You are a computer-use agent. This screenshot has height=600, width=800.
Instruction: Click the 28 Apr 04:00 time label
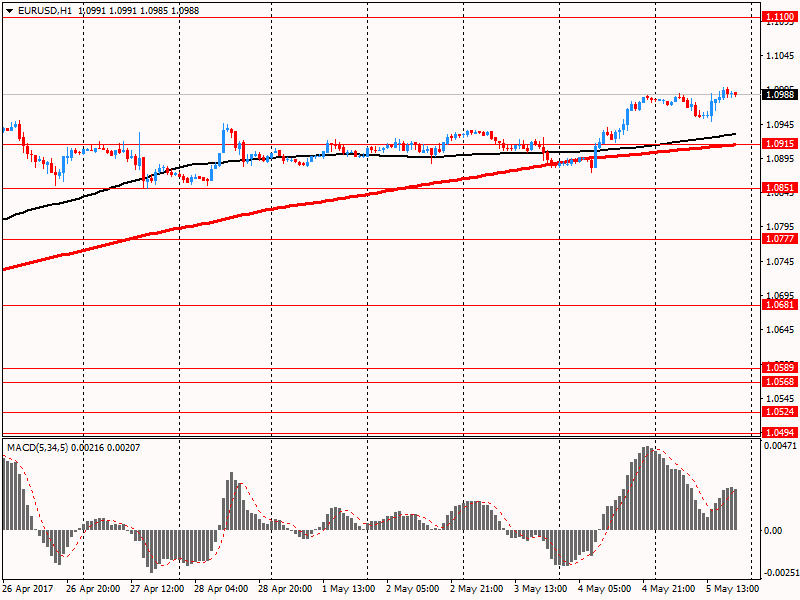pos(221,589)
